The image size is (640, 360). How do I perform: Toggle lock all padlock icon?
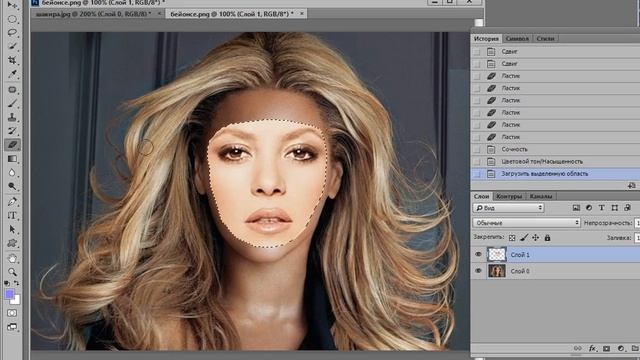(x=547, y=237)
